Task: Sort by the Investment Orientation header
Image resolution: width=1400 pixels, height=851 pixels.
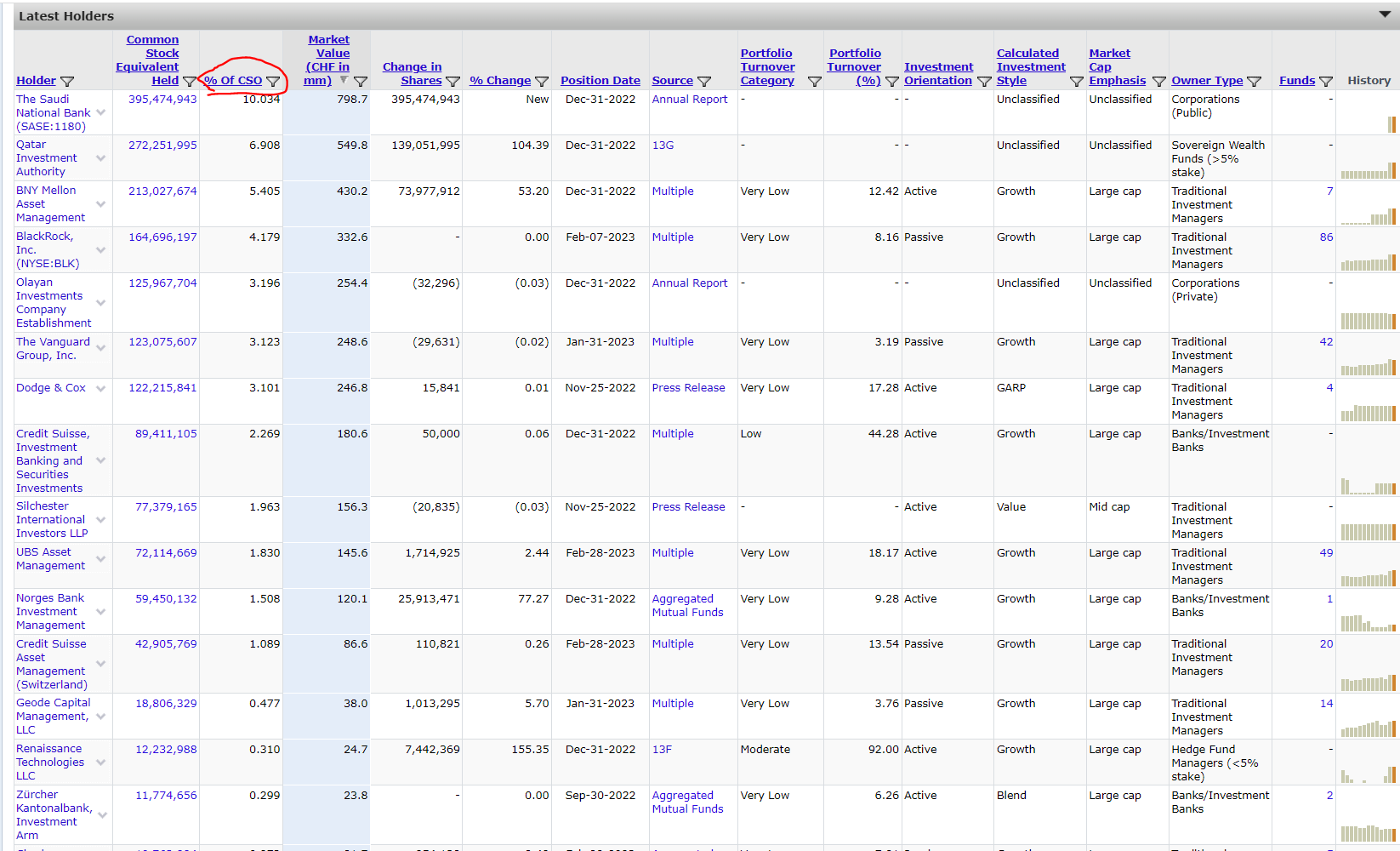Action: (938, 74)
